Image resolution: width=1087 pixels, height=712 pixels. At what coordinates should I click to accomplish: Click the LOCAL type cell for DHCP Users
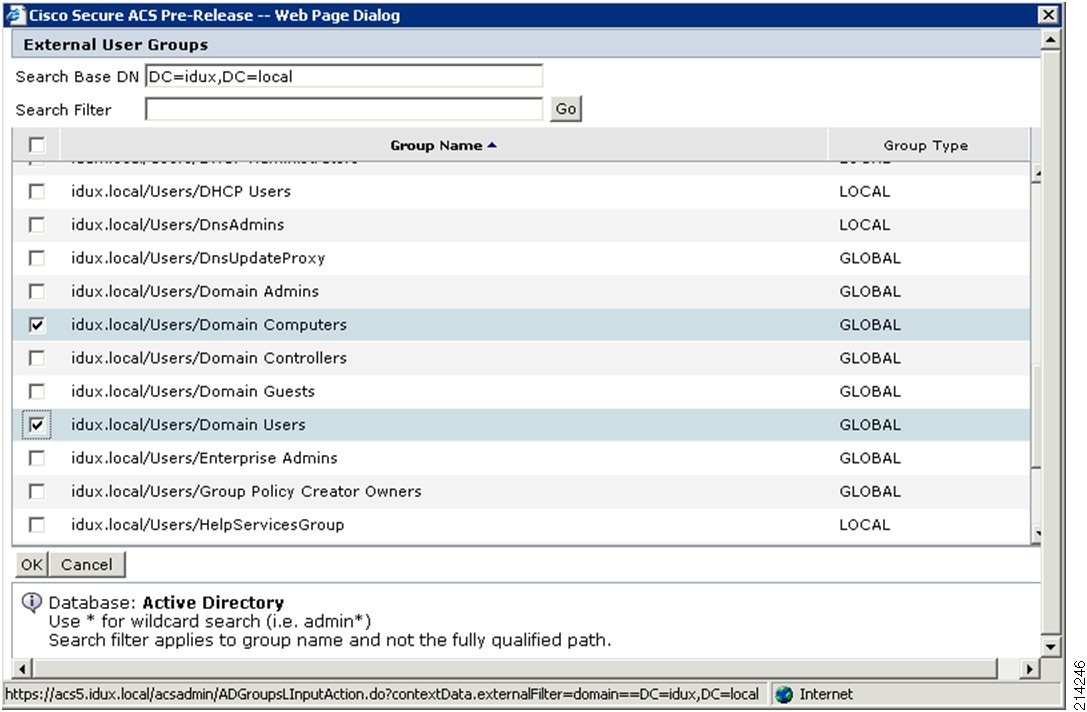pos(864,191)
